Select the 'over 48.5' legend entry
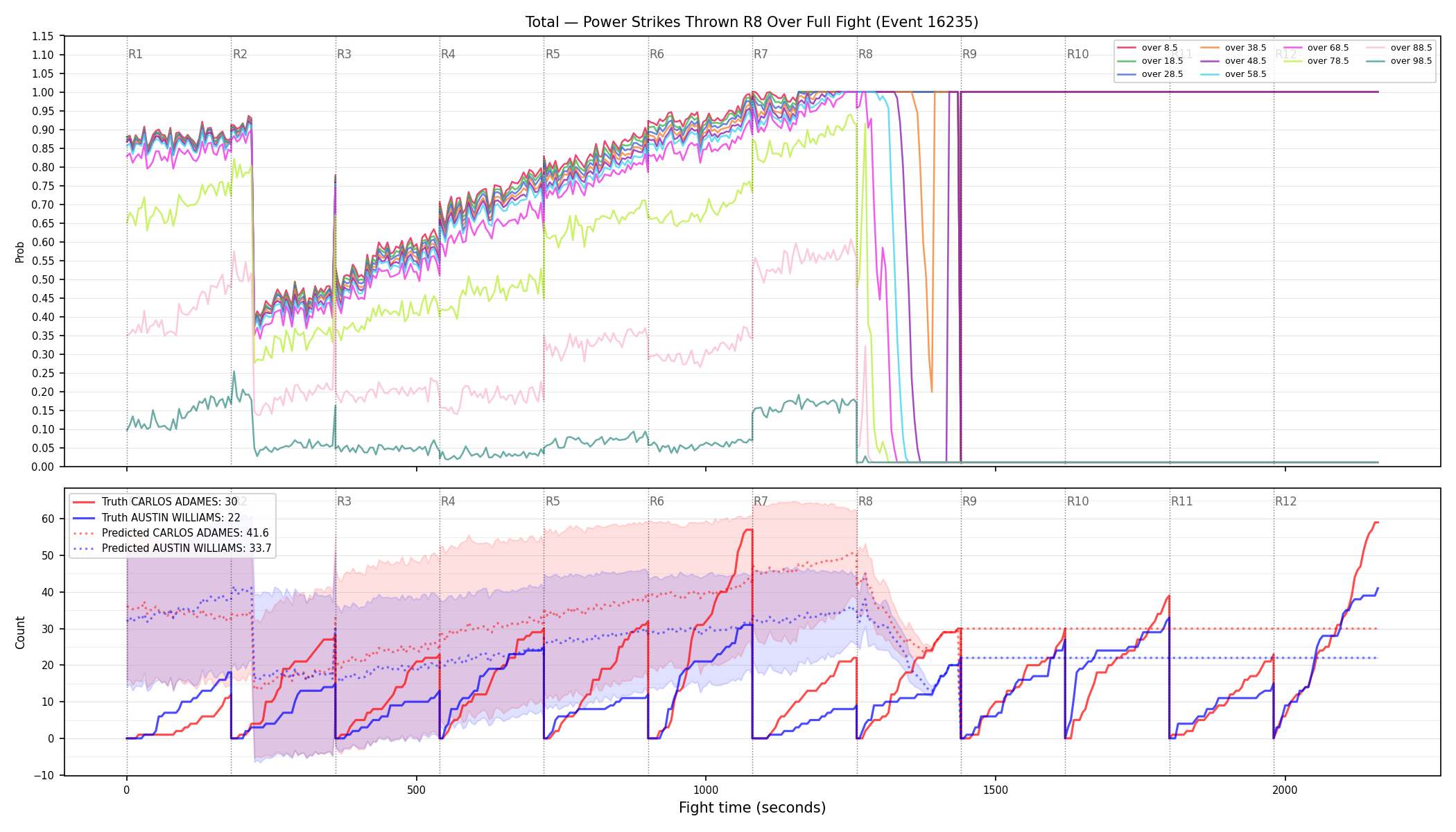Image resolution: width=1456 pixels, height=832 pixels. pos(1233,61)
